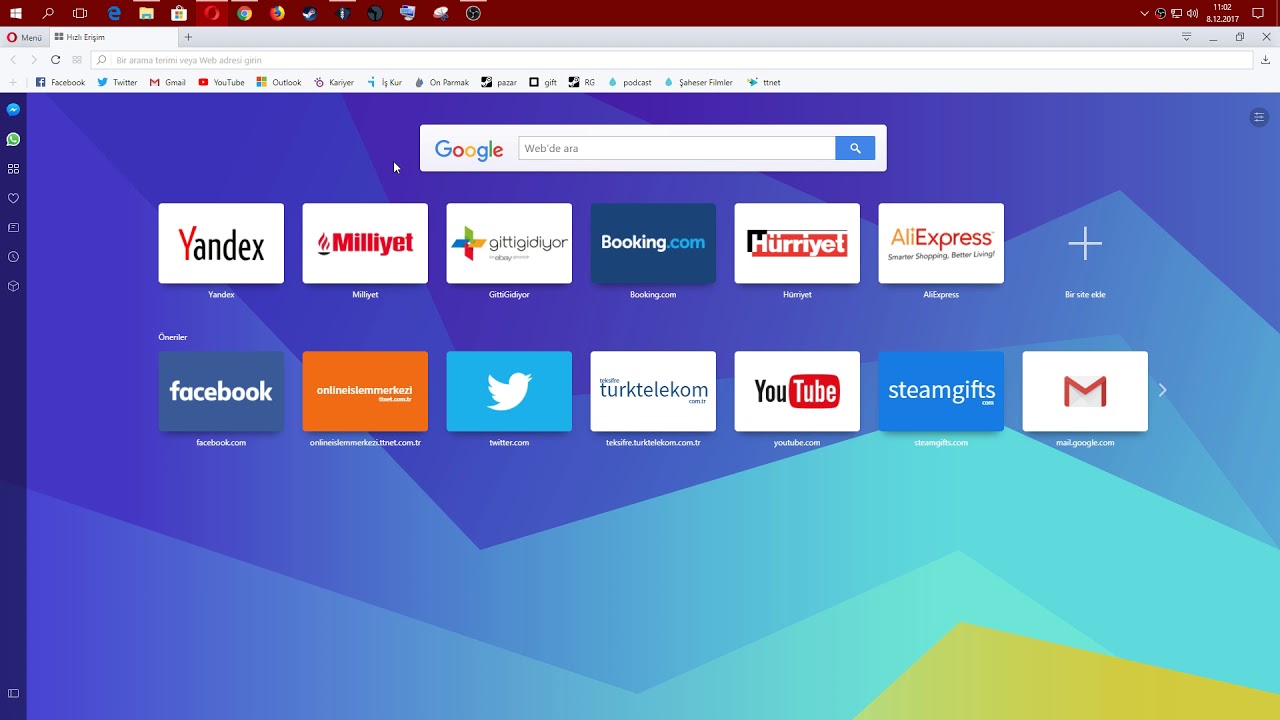The image size is (1280, 720).
Task: Open the AliExpress speed dial tile
Action: click(x=941, y=243)
